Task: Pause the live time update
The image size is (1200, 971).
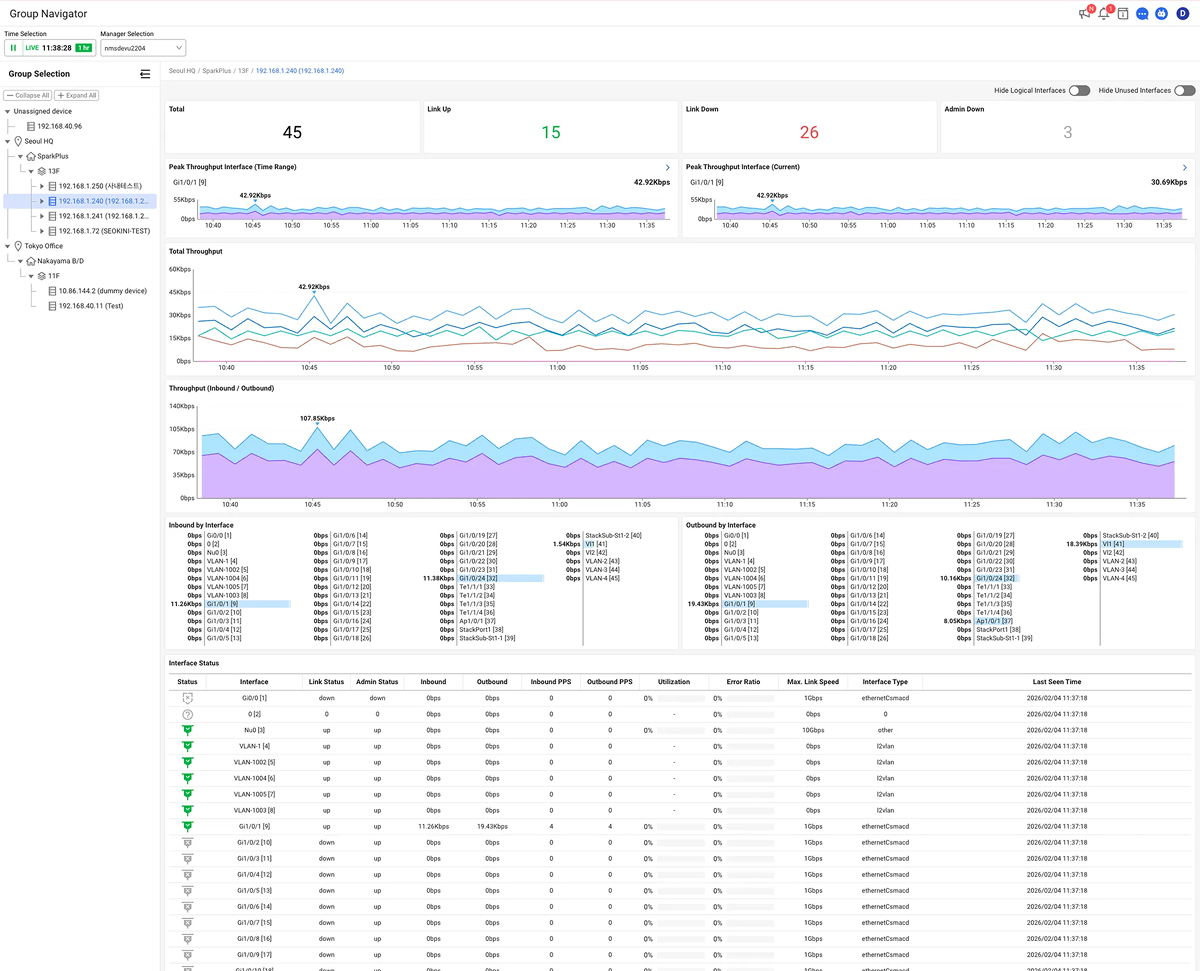Action: click(x=13, y=48)
